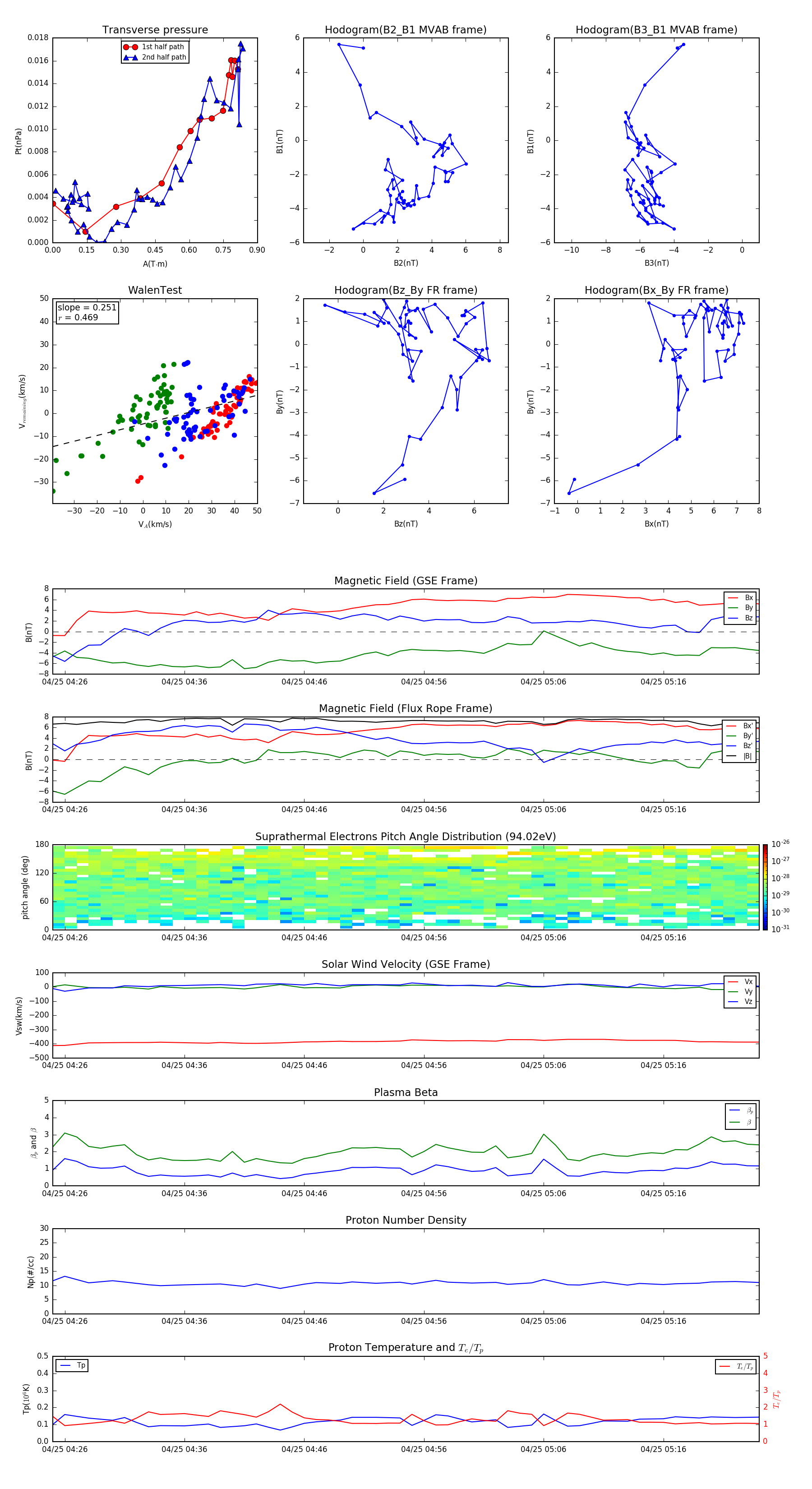Click the β entry in Plasma Beta legend
The width and height of the screenshot is (812, 1489).
tap(741, 1122)
